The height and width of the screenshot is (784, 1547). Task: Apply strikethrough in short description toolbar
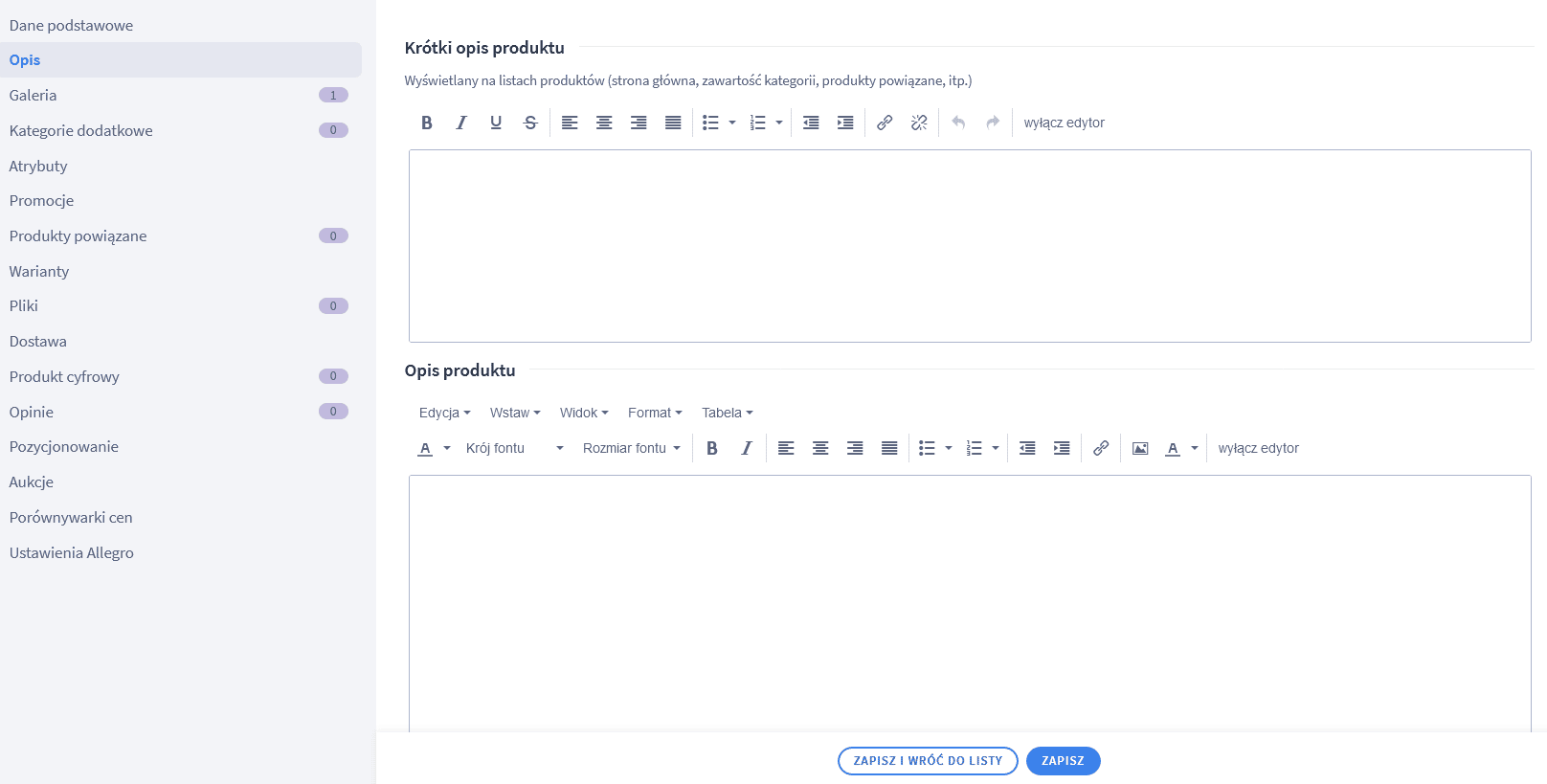point(530,123)
